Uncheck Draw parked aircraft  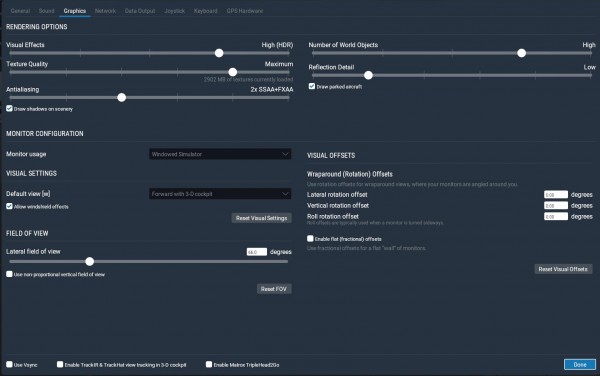pyautogui.click(x=312, y=86)
